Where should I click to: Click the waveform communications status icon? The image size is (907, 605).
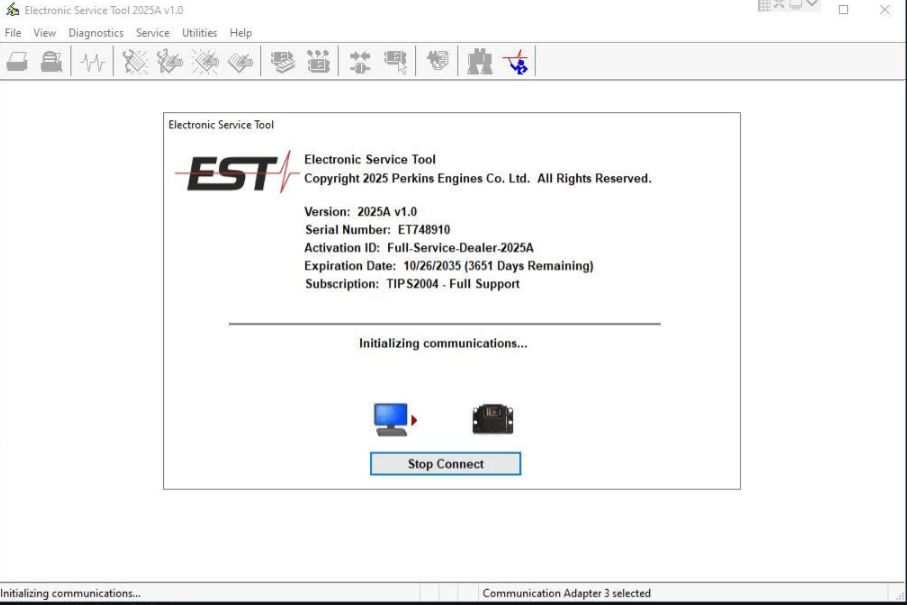coord(93,61)
